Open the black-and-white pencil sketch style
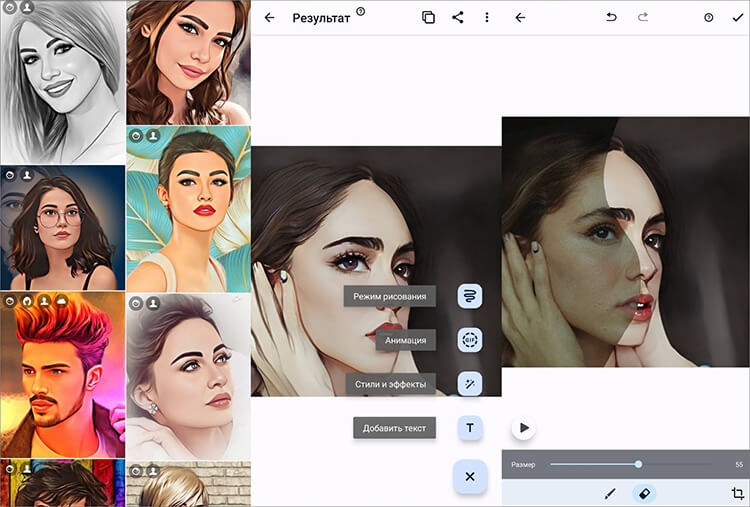This screenshot has height=507, width=750. tap(63, 82)
